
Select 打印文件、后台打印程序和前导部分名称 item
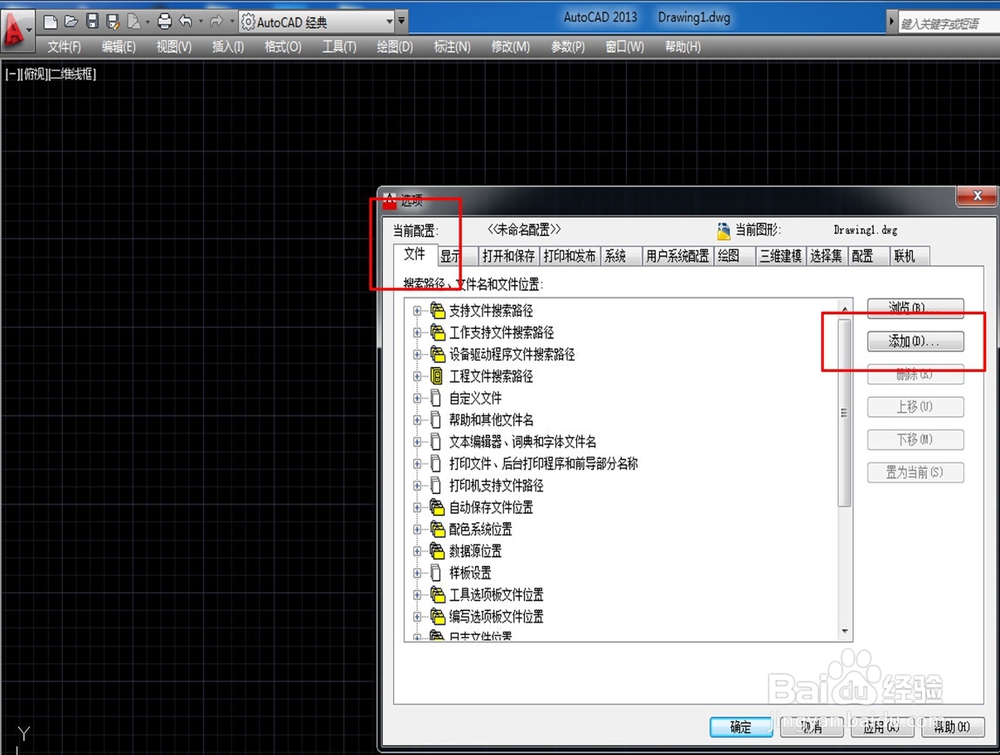(x=543, y=464)
